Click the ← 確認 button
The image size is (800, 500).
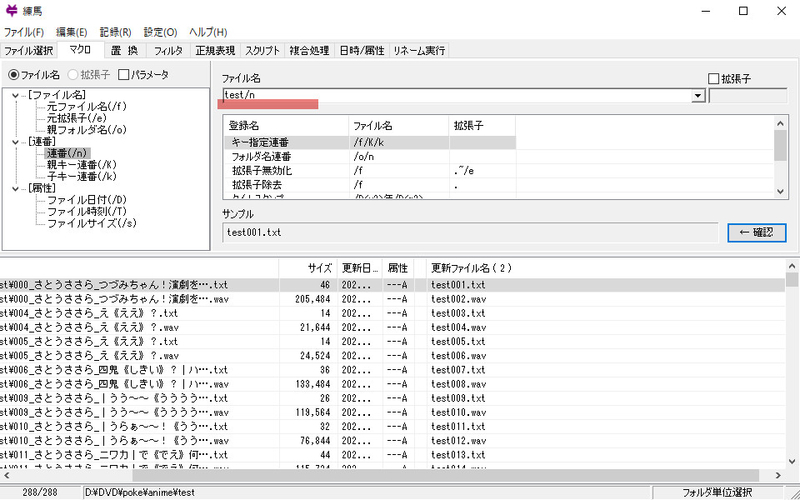757,233
